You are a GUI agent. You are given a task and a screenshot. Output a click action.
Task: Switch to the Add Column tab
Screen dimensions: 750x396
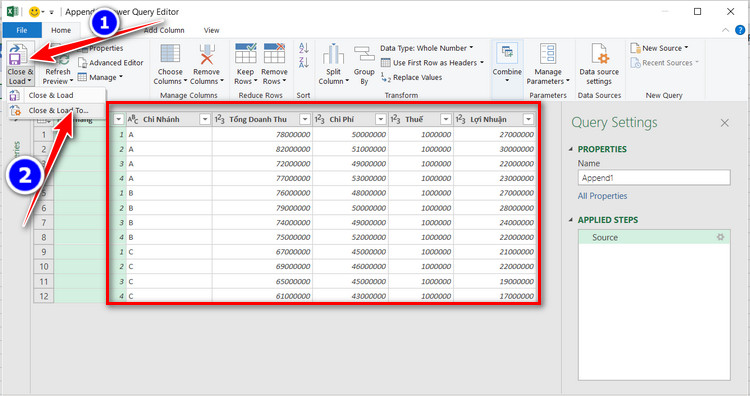click(x=164, y=30)
